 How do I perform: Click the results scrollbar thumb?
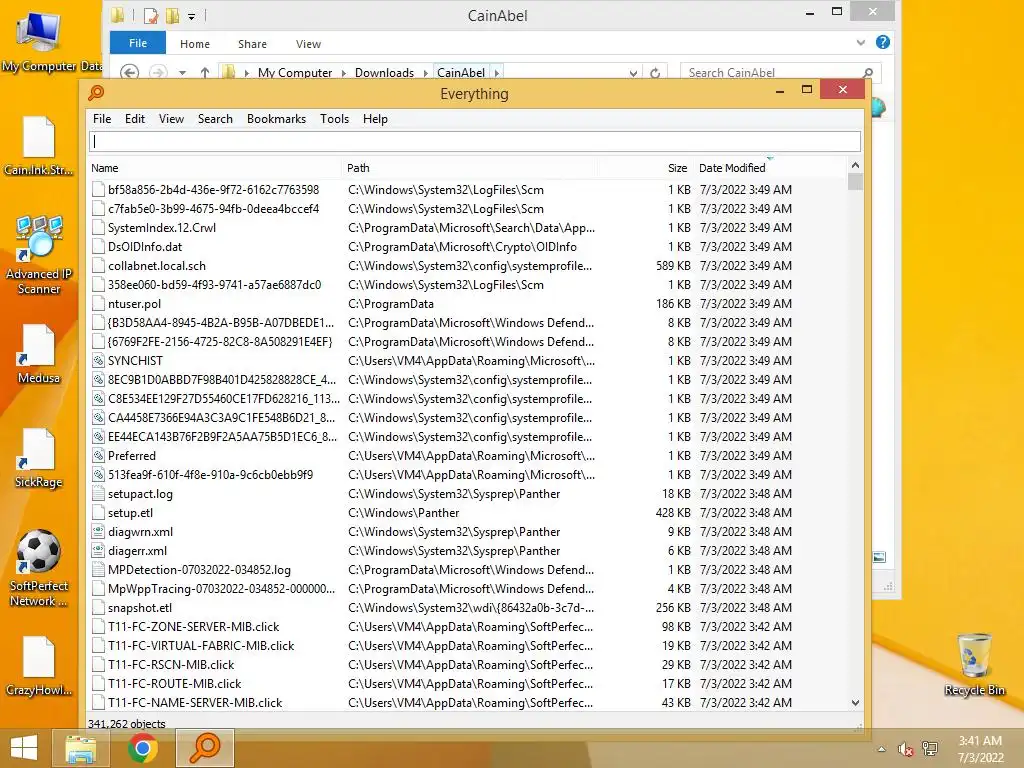pyautogui.click(x=856, y=182)
